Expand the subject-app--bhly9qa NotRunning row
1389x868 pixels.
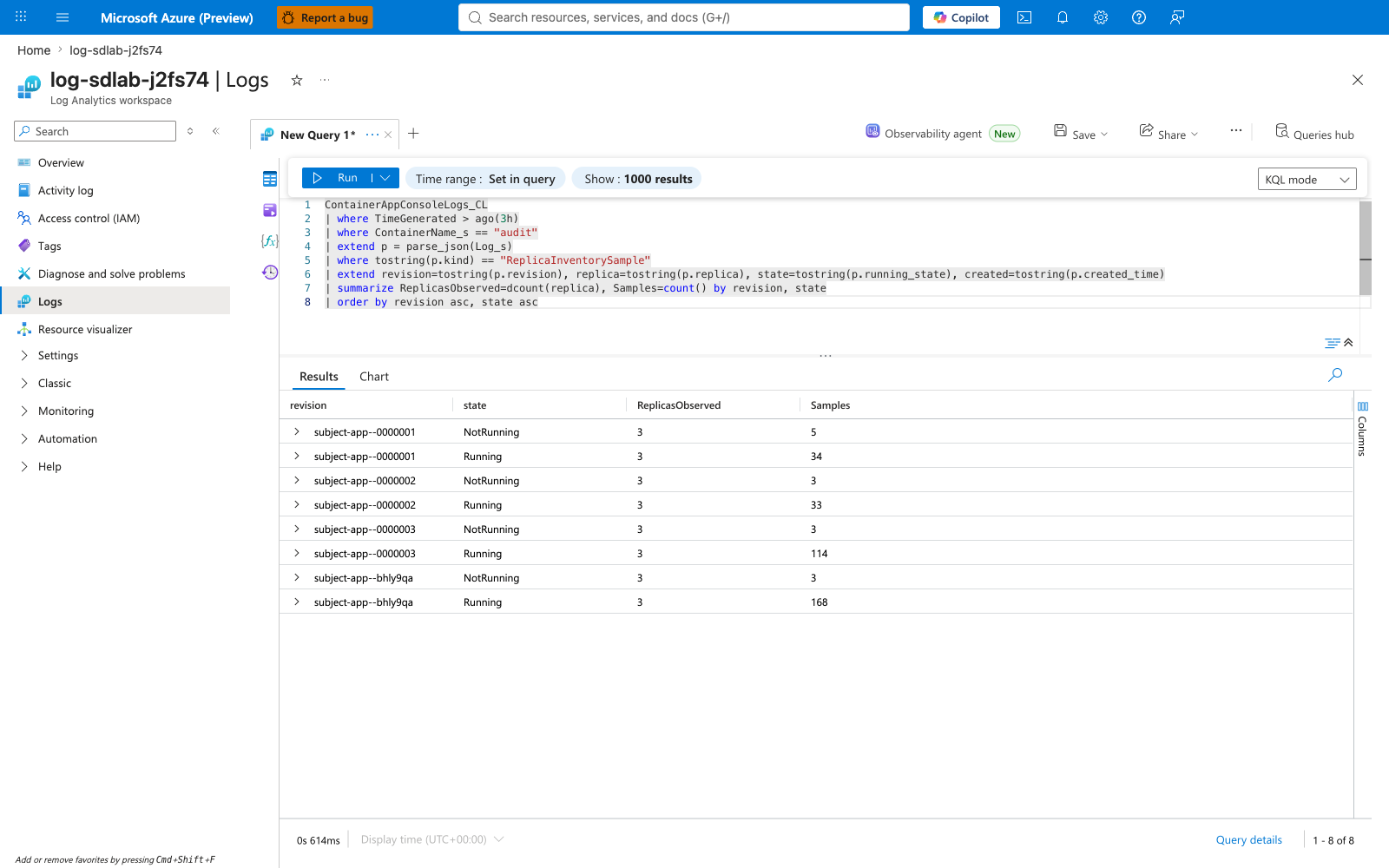pos(297,577)
